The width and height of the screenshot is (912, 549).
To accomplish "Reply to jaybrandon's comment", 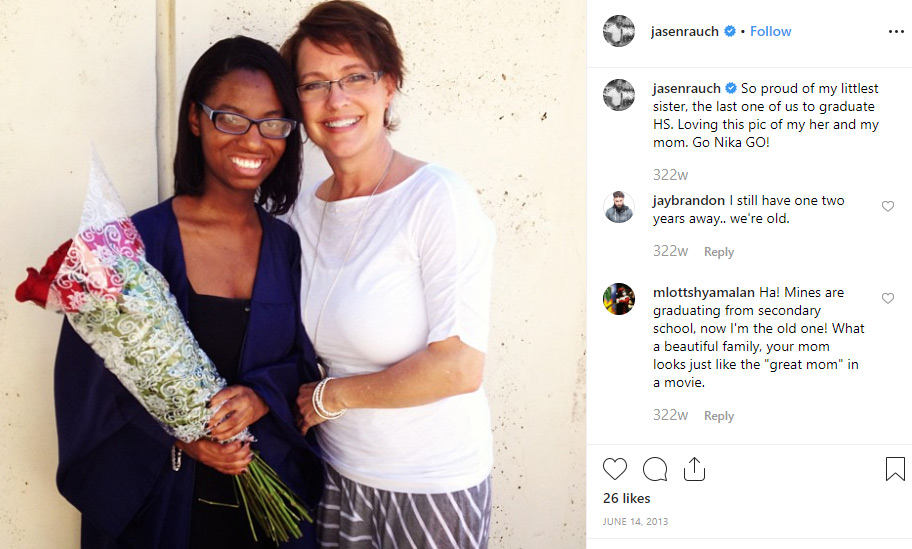I will (x=719, y=252).
